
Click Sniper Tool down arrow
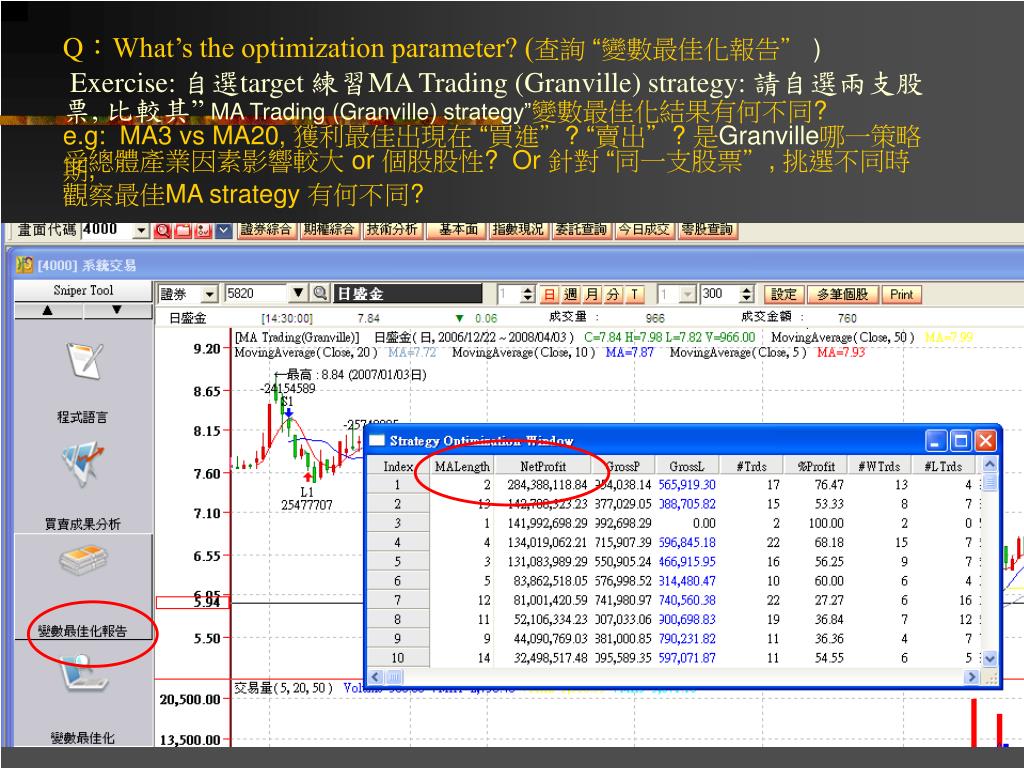(117, 311)
